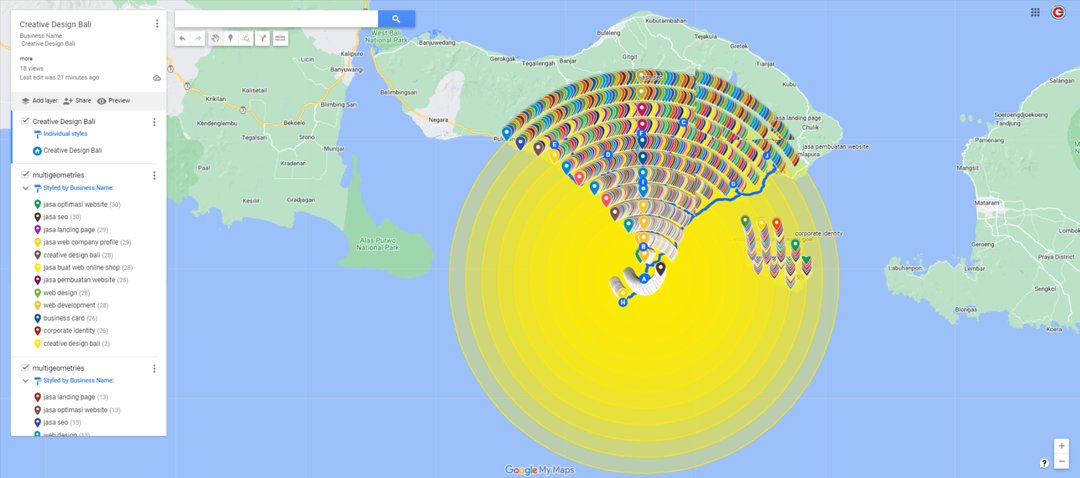Screen dimensions: 1080x478
Task: Open the Google apps grid
Action: (x=1035, y=12)
